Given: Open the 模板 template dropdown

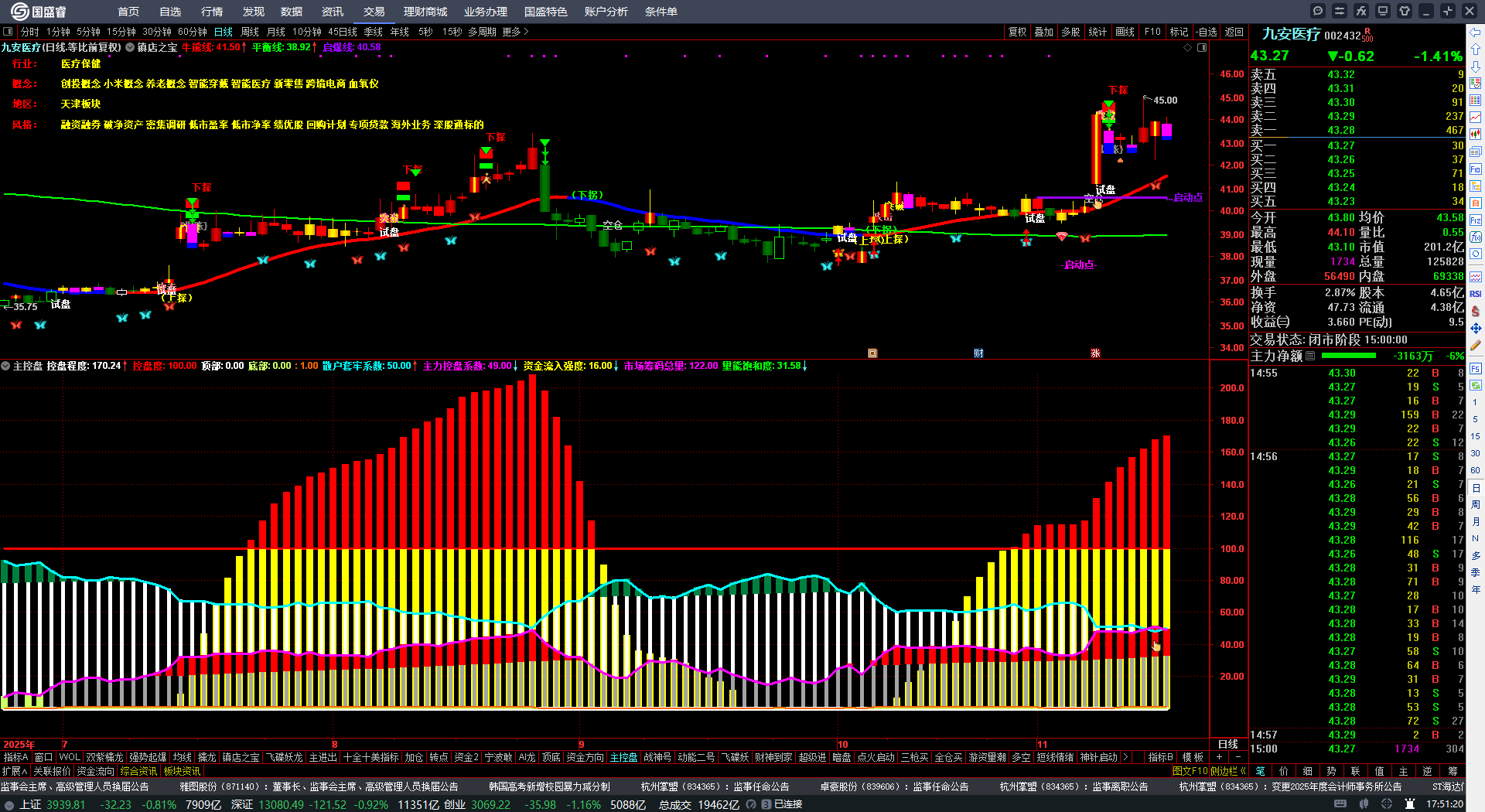Looking at the screenshot, I should tap(1193, 757).
